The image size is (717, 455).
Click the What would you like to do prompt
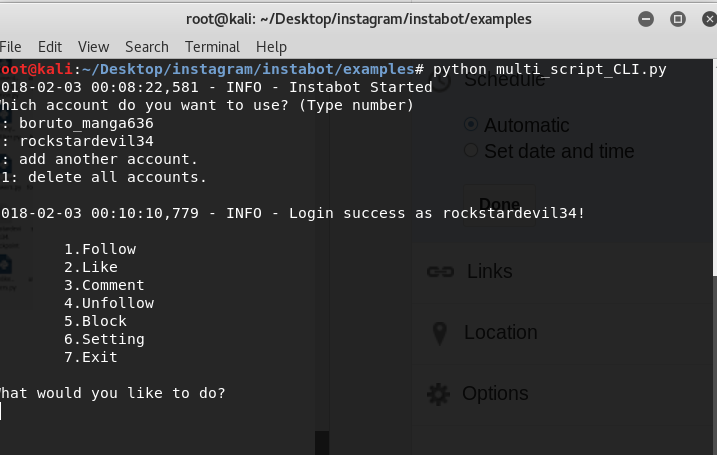point(113,393)
